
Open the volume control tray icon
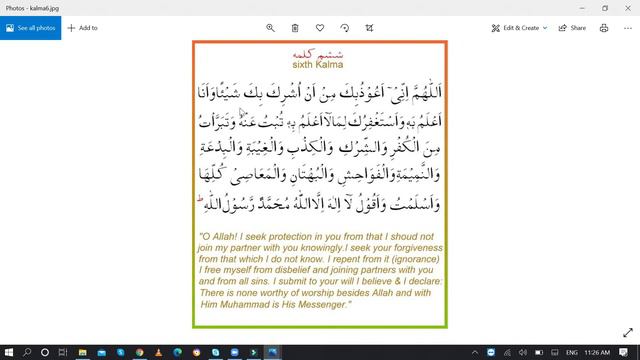click(x=523, y=352)
